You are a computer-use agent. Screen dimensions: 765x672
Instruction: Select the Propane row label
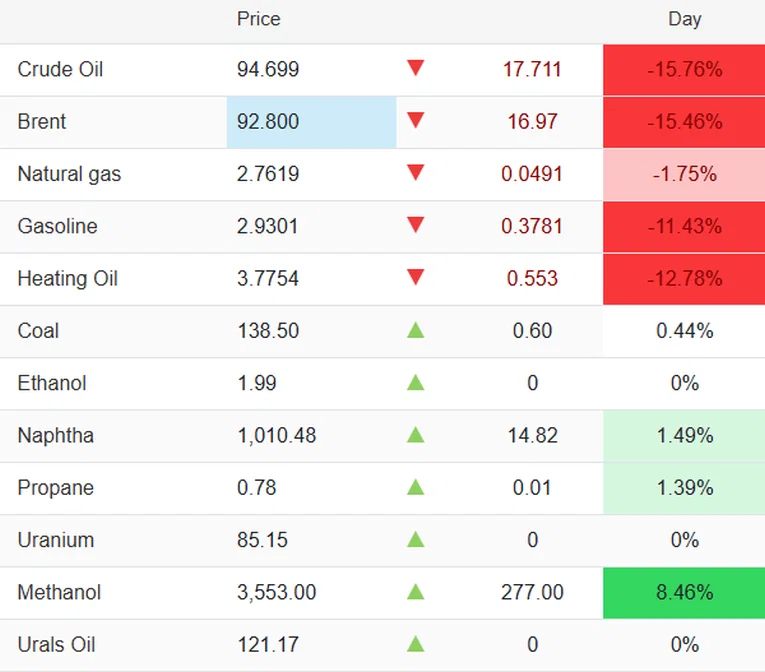click(x=56, y=488)
